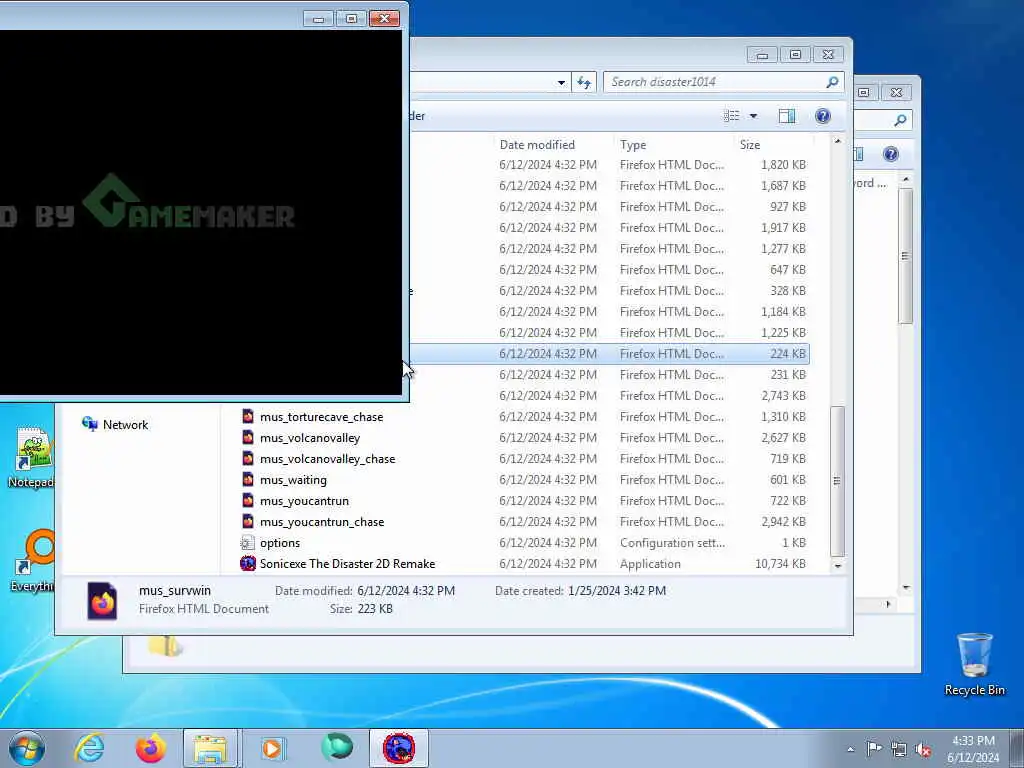Click the mus_survwin details pane icon
Viewport: 1024px width, 768px height.
(x=103, y=600)
